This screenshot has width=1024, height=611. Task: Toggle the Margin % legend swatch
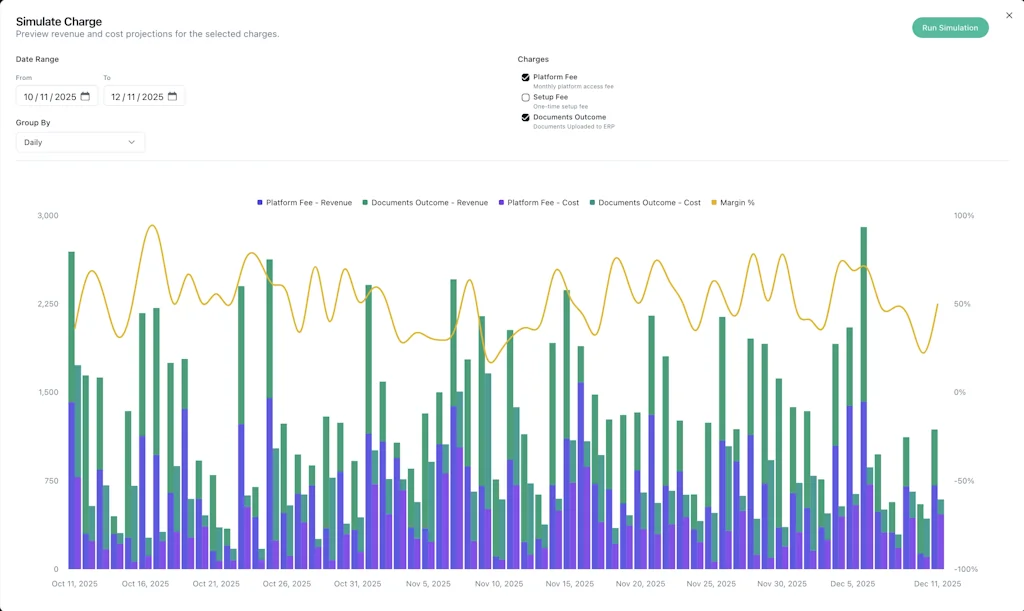[x=714, y=203]
